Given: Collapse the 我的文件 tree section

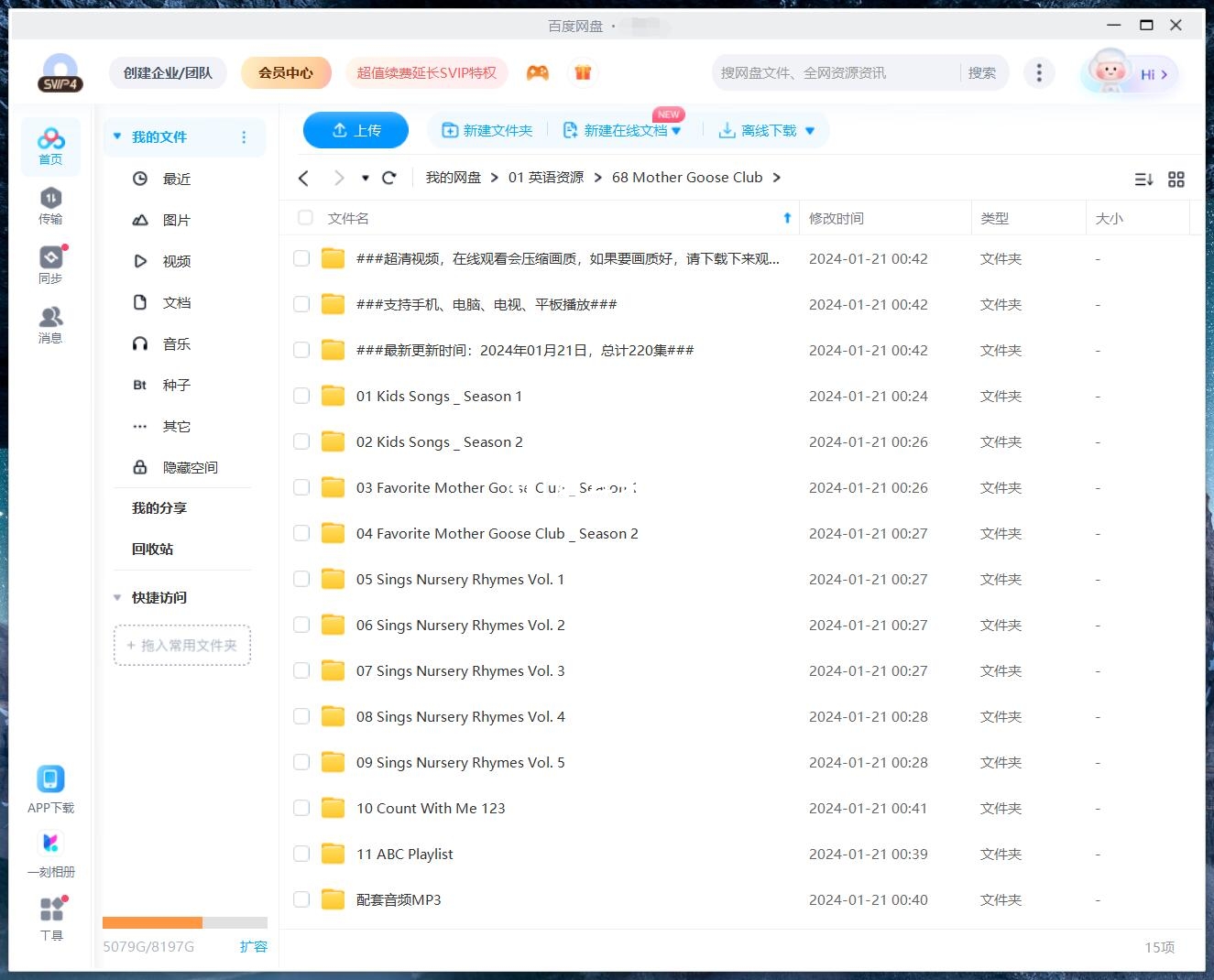Looking at the screenshot, I should coord(117,136).
